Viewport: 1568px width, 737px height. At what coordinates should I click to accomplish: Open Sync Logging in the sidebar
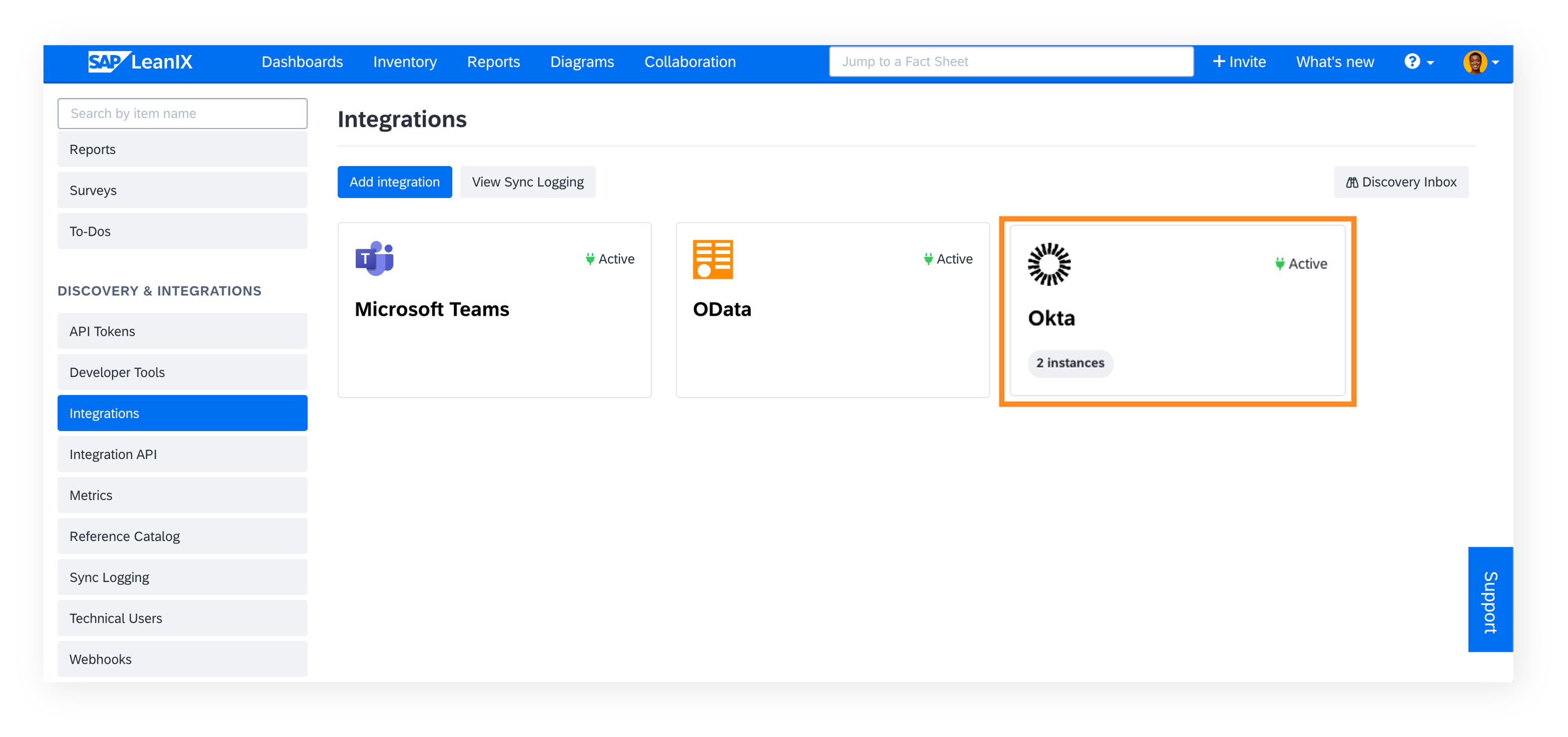tap(182, 577)
